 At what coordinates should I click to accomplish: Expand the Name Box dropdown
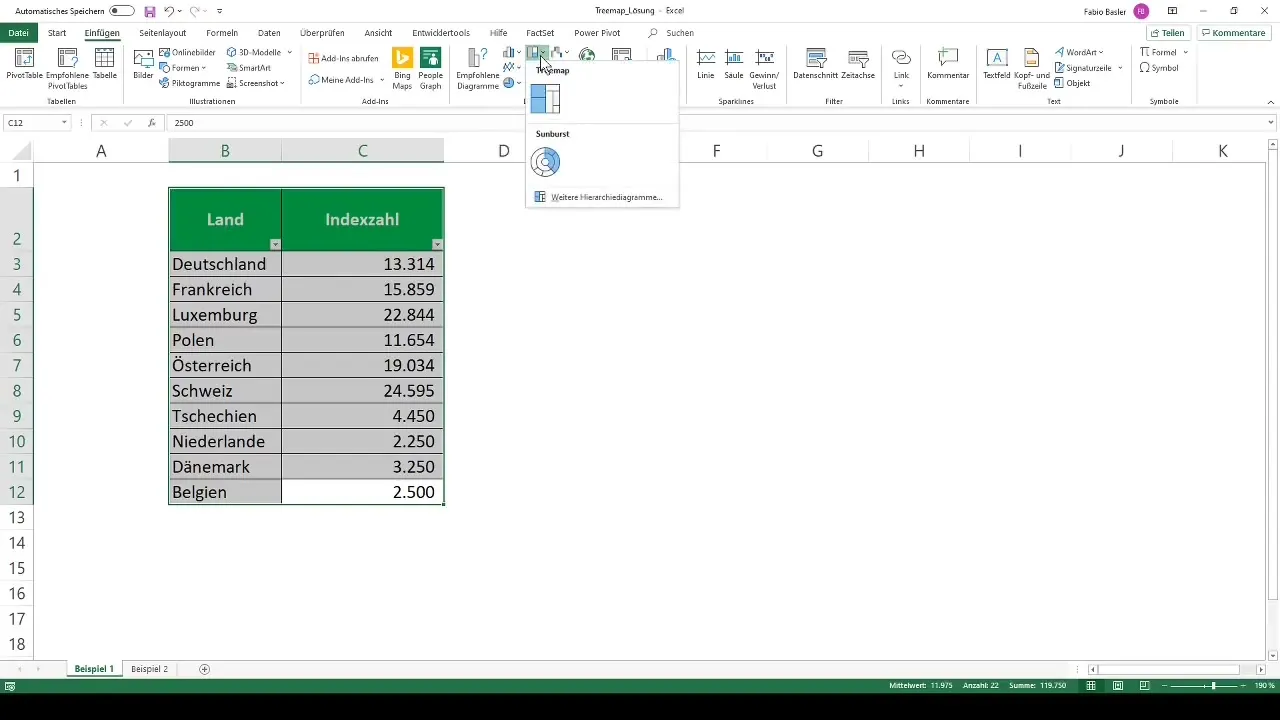tap(64, 123)
